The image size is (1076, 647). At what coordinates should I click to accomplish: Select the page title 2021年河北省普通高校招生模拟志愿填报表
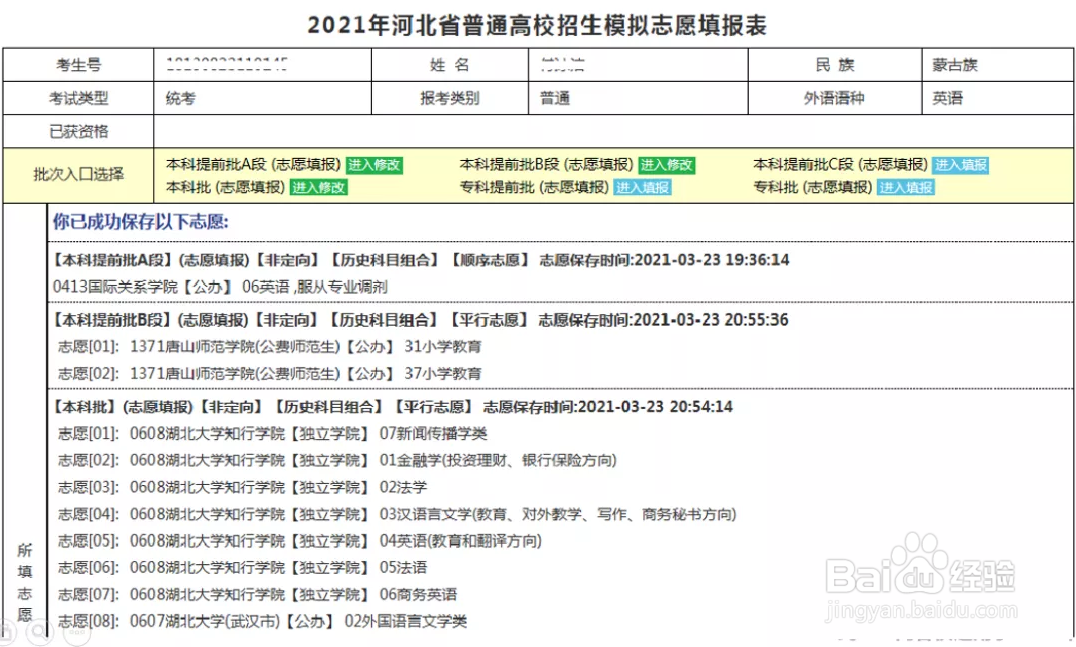(537, 25)
